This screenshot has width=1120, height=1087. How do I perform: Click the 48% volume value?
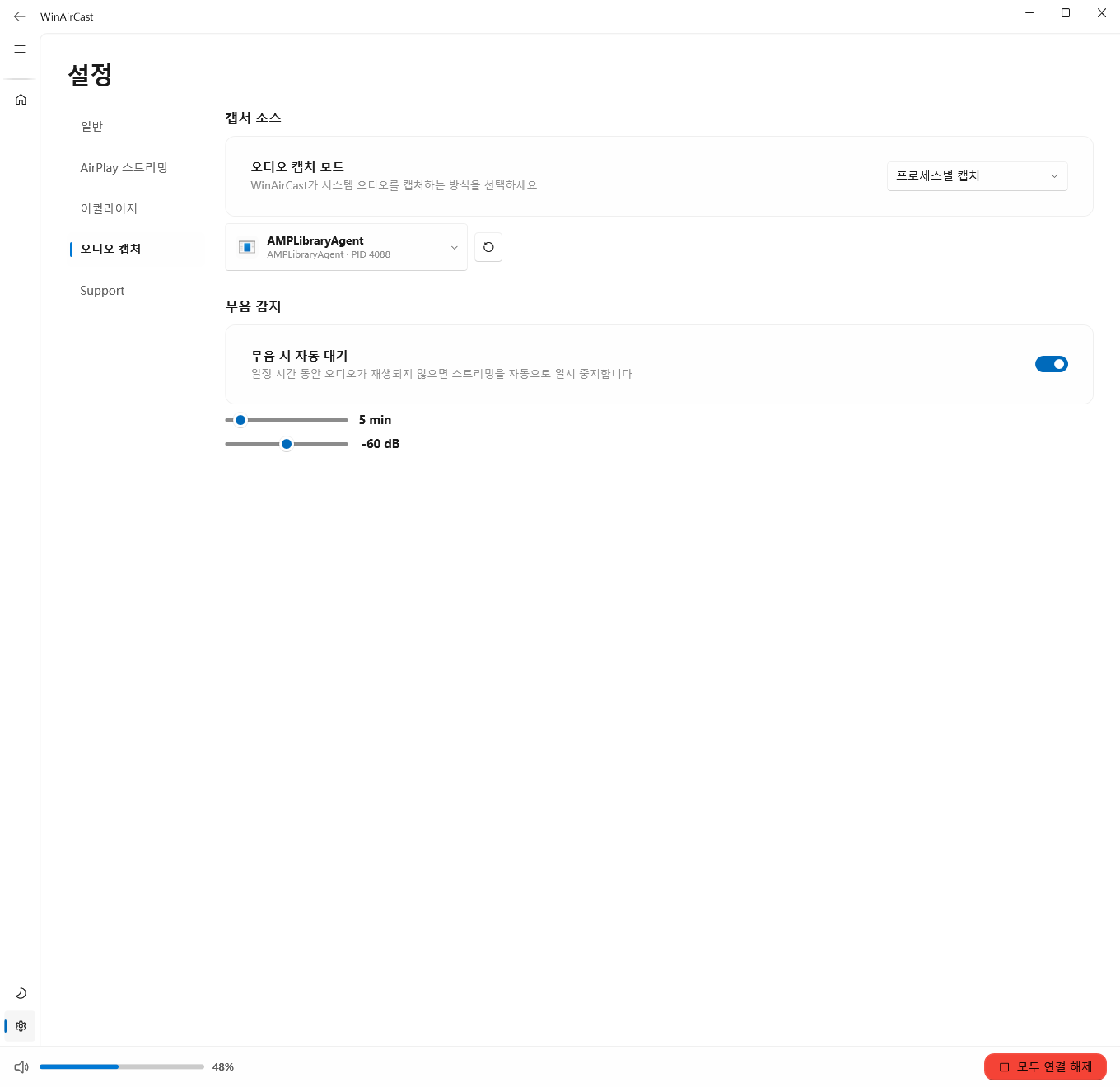[223, 1067]
